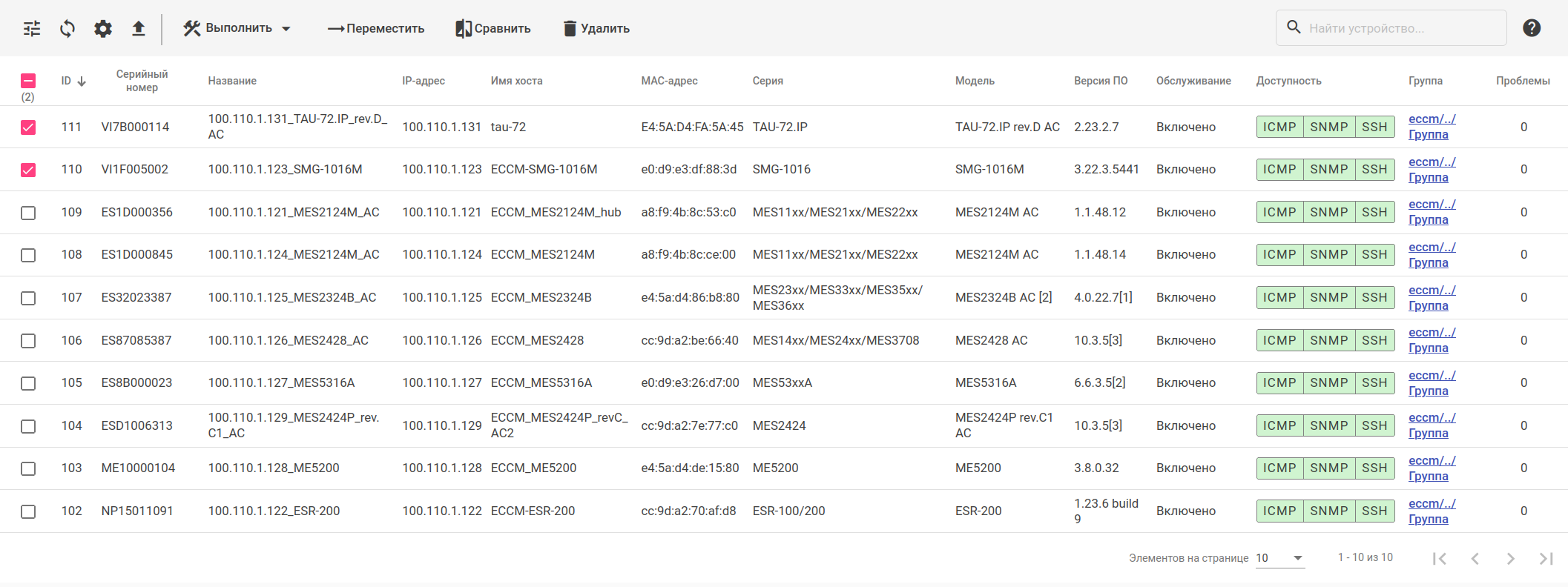The image size is (1568, 587).
Task: Select the checkbox for device 109
Action: pyautogui.click(x=28, y=213)
